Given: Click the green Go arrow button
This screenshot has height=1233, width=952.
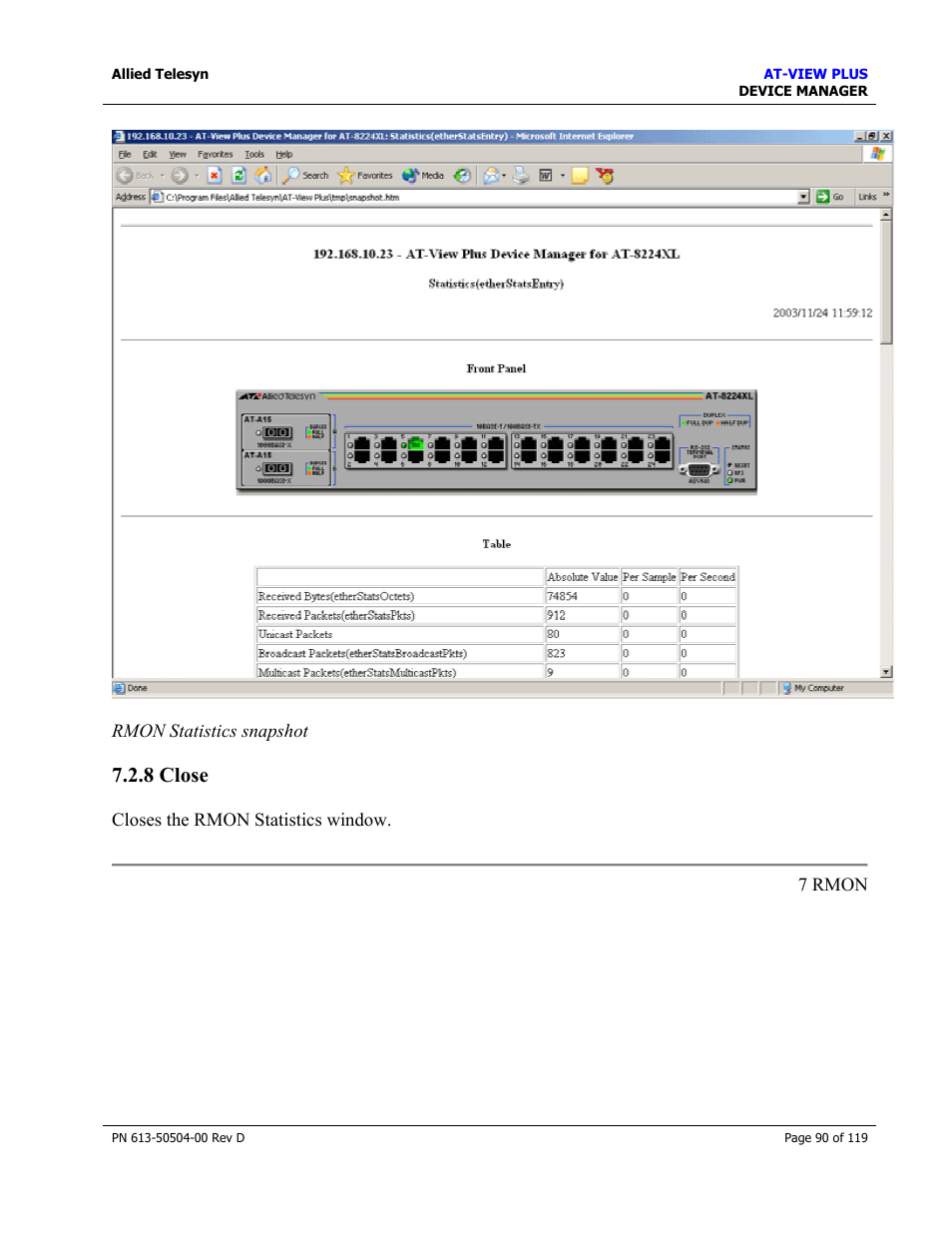Looking at the screenshot, I should 823,197.
